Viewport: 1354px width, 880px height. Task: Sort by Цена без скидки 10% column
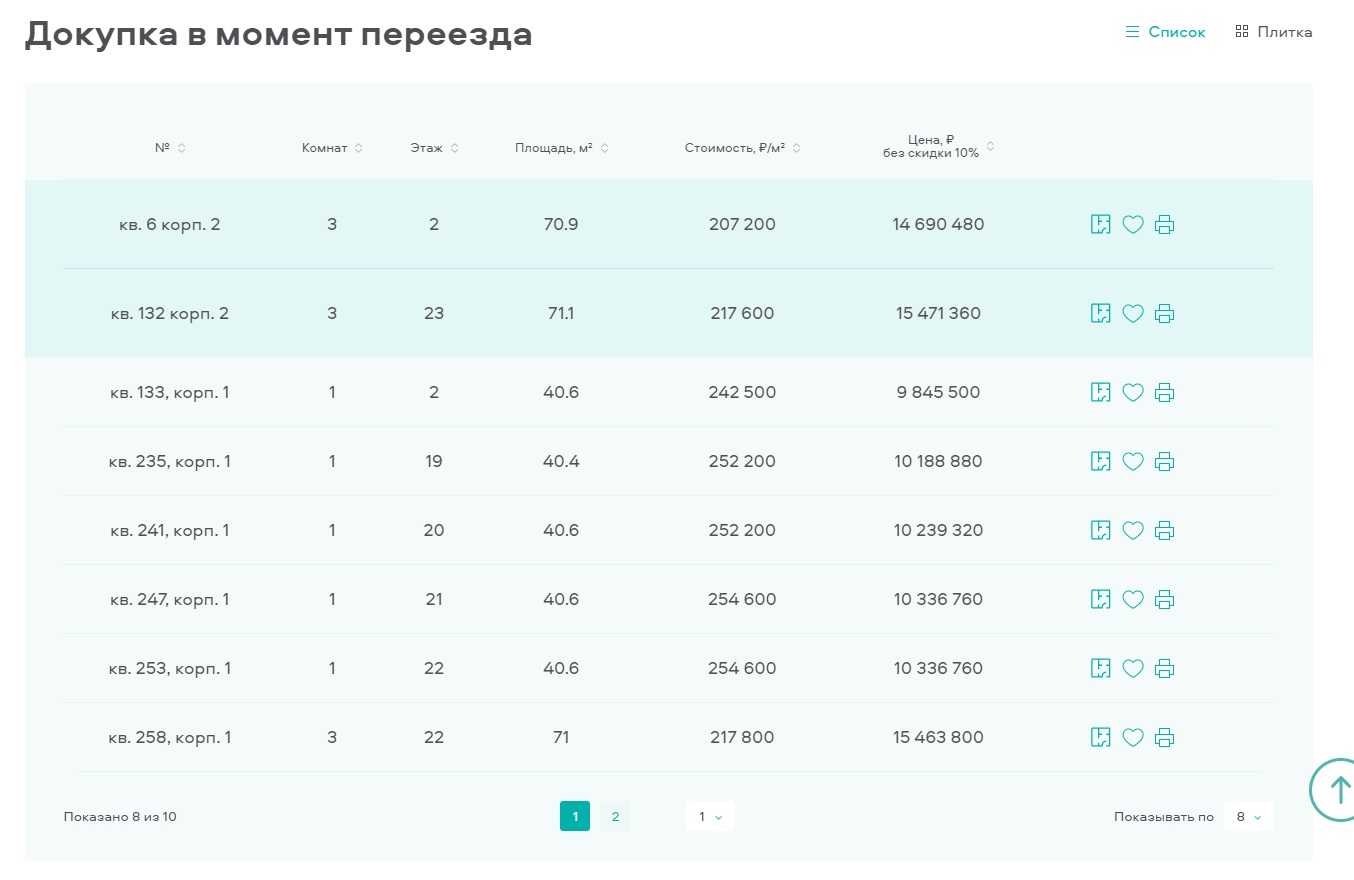(x=938, y=147)
